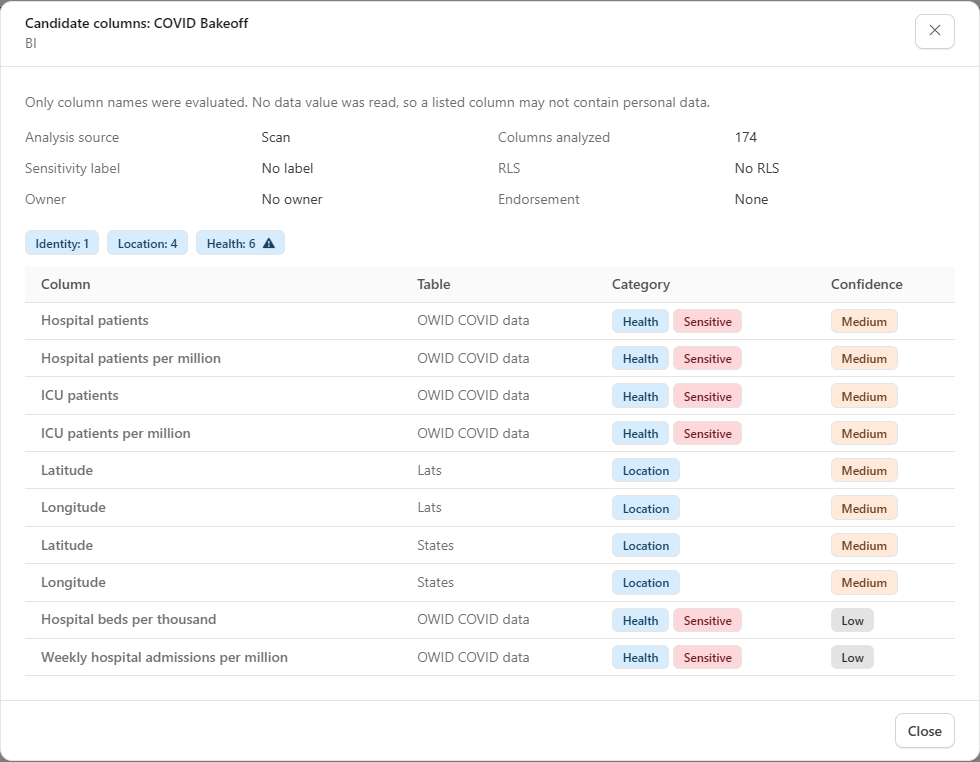The image size is (980, 762).
Task: Click the Category column header
Action: [641, 284]
